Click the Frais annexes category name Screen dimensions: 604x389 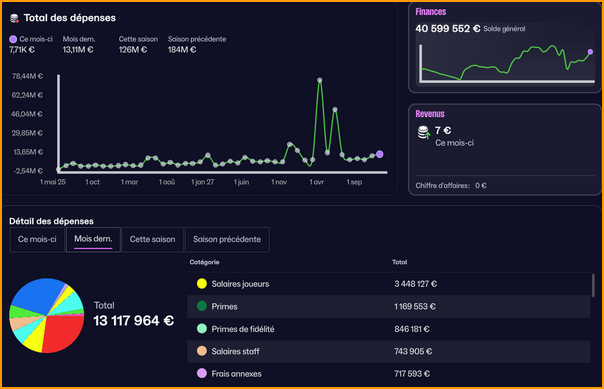point(237,374)
